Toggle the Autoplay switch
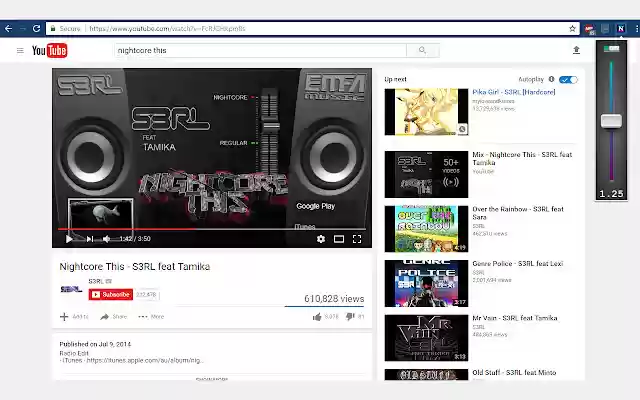Screen dimensions: 640x400 pyautogui.click(x=568, y=80)
